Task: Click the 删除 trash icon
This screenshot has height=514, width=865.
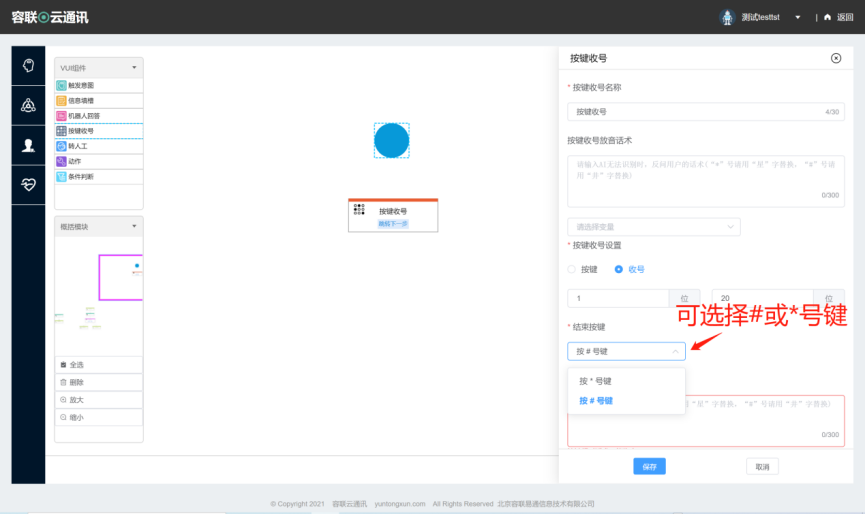Action: 63,382
